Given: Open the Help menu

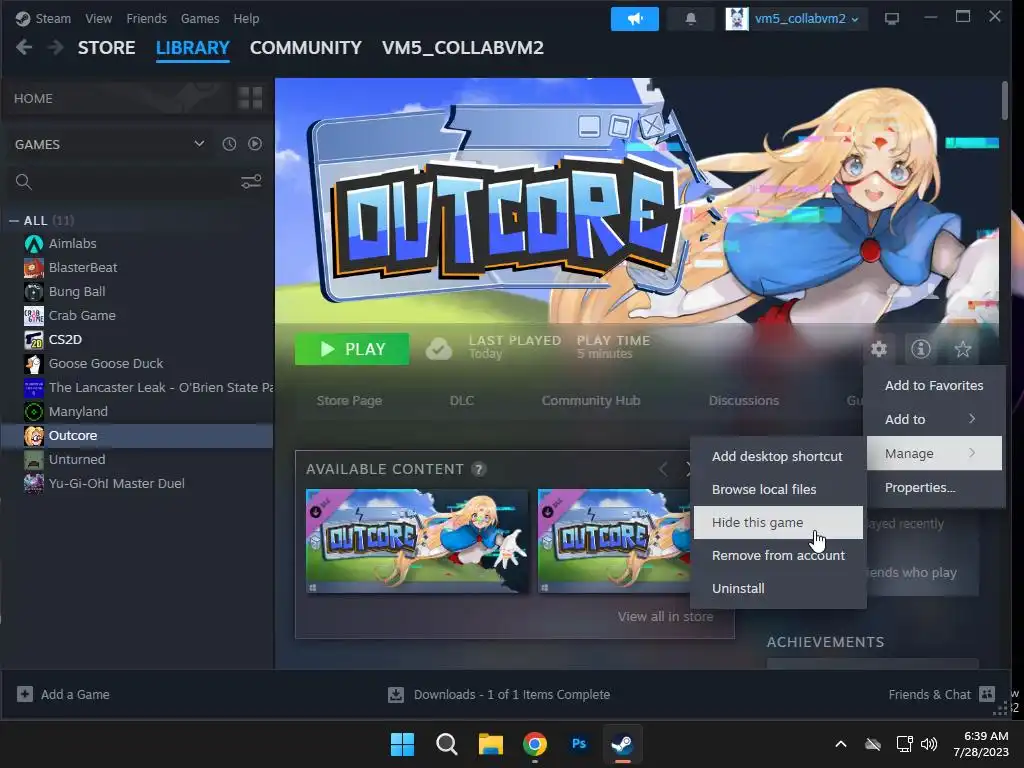Looking at the screenshot, I should click(x=246, y=18).
